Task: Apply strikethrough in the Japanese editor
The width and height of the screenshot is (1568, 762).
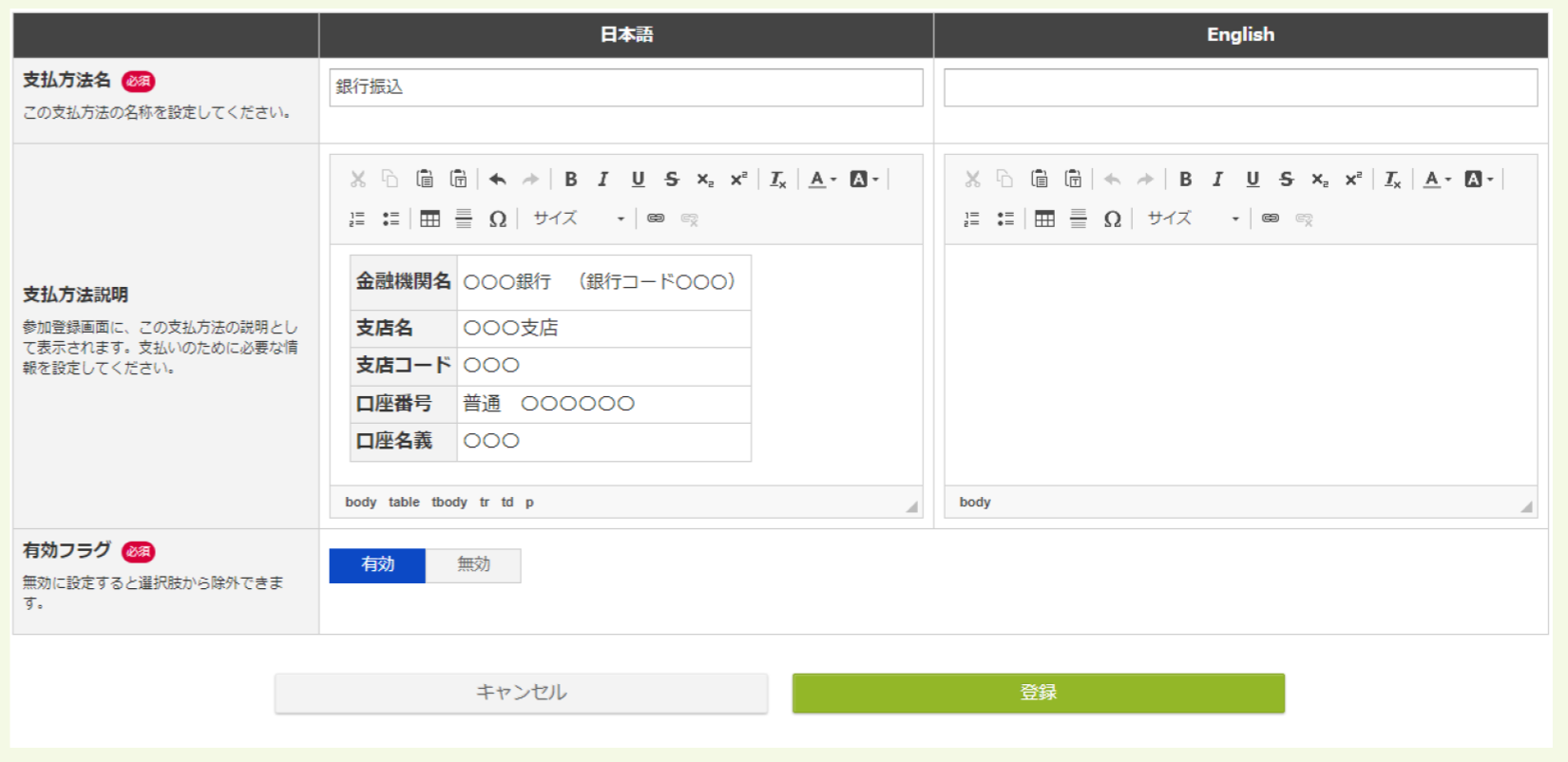Action: pos(672,179)
